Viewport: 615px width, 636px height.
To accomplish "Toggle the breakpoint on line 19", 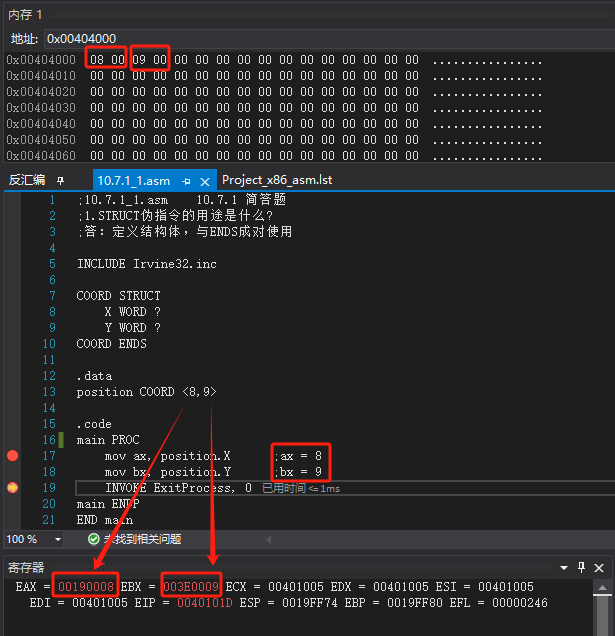I will click(13, 488).
